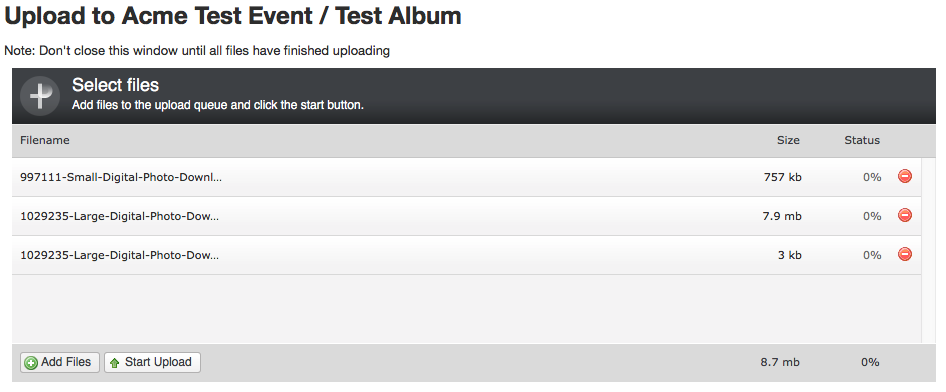Viewport: 946px width, 392px height.
Task: Click the green plus icon on Add Files
Action: coord(31,363)
